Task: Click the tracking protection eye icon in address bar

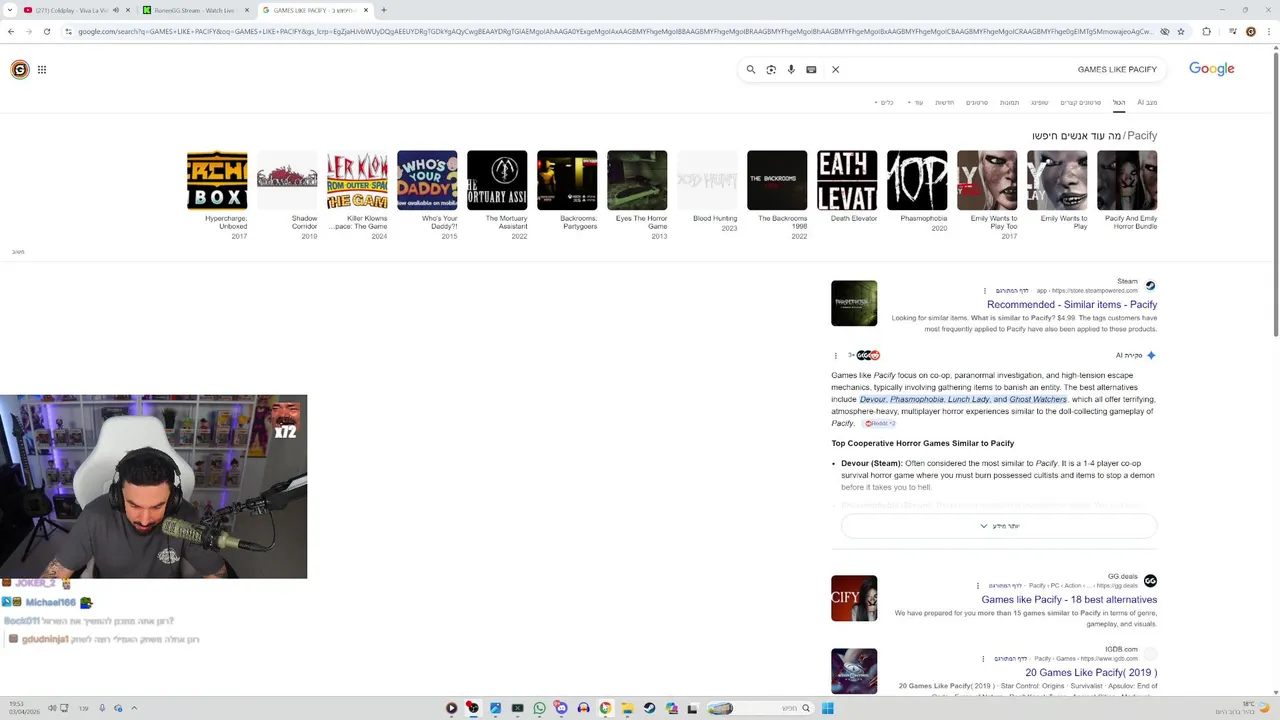Action: coord(1165,31)
